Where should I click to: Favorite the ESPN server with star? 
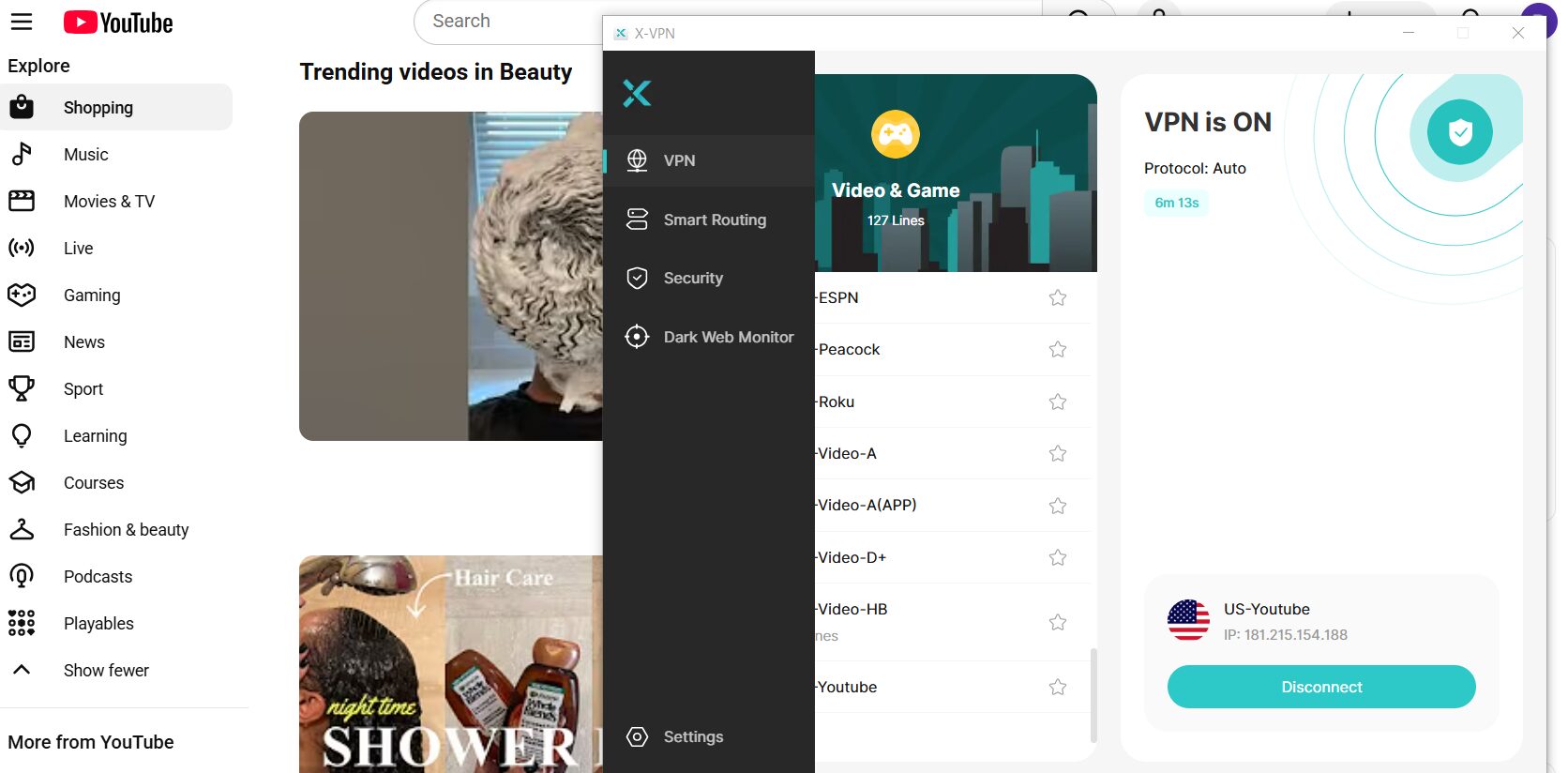tap(1057, 298)
